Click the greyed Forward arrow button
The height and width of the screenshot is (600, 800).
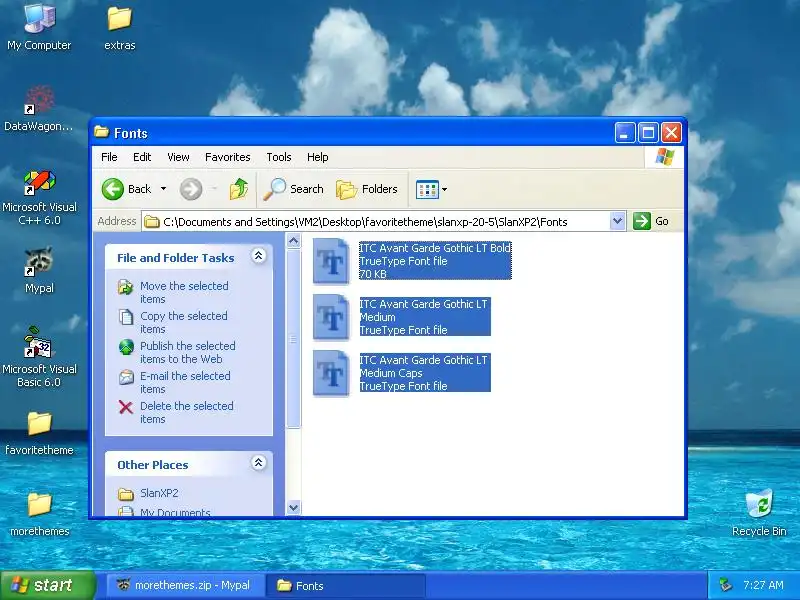[191, 189]
